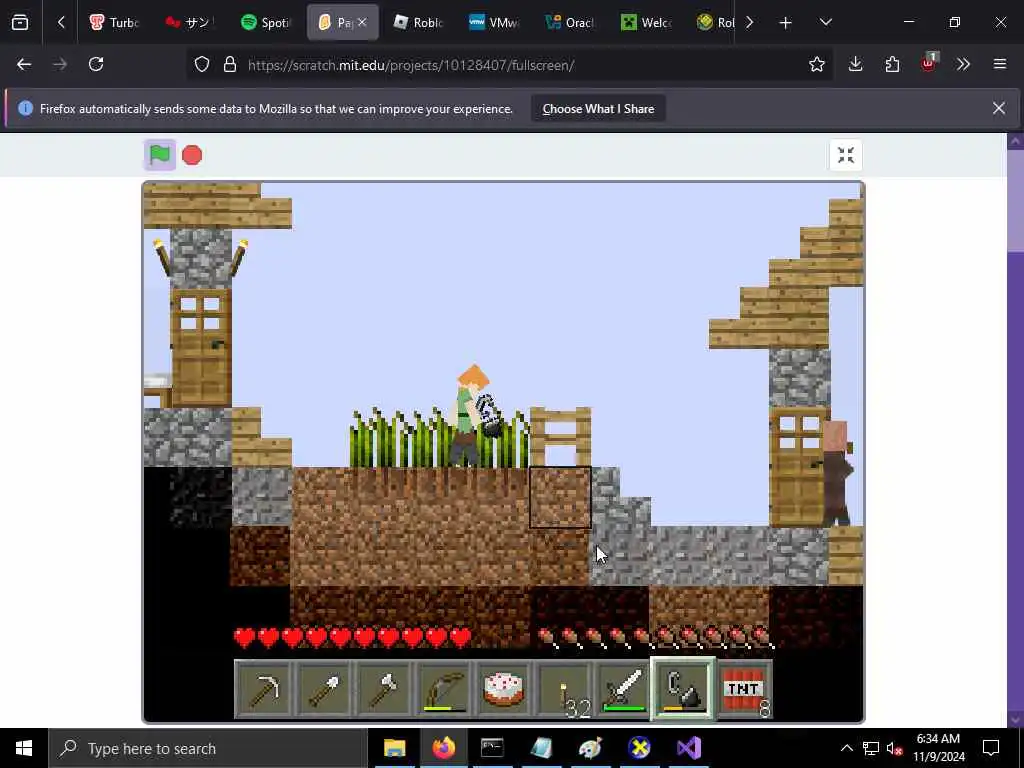Select the axe in the hotbar
1024x768 pixels.
click(x=383, y=689)
